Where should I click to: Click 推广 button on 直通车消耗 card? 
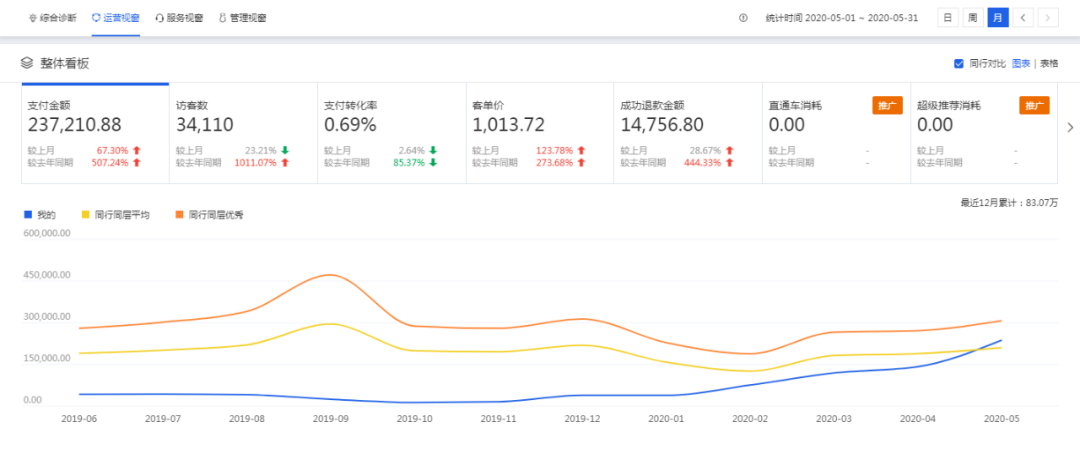(x=887, y=105)
